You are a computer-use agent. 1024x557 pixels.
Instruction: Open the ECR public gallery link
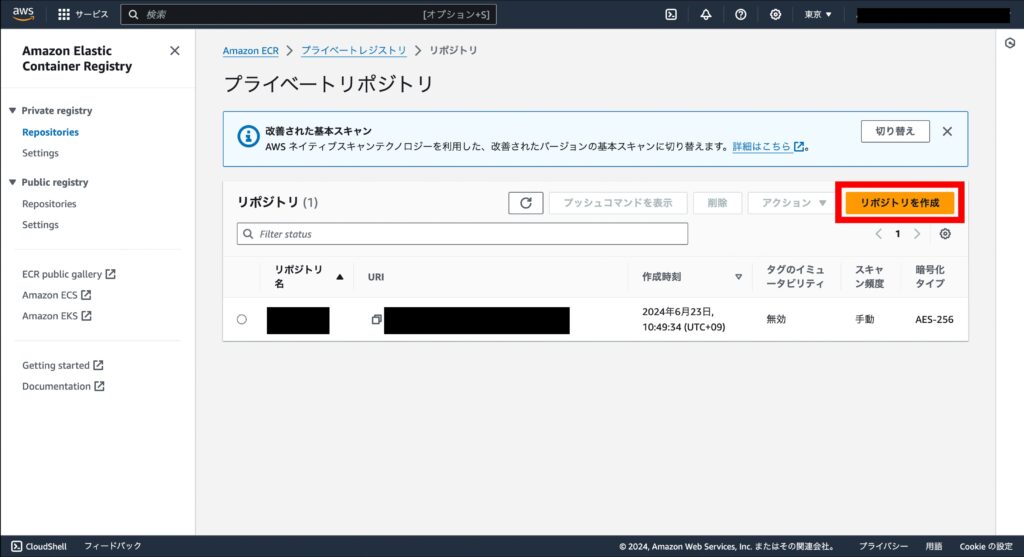[69, 274]
